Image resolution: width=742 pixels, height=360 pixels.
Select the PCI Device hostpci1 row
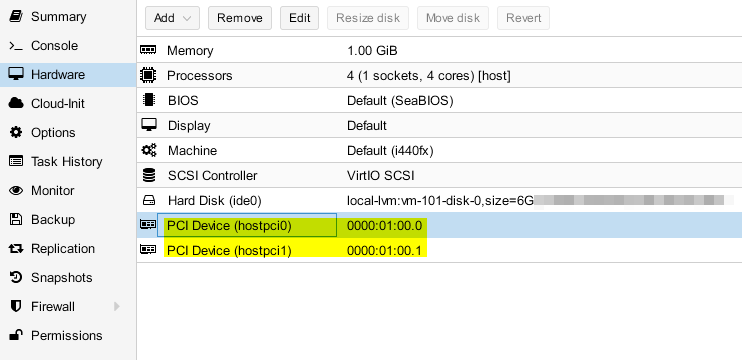(x=439, y=250)
